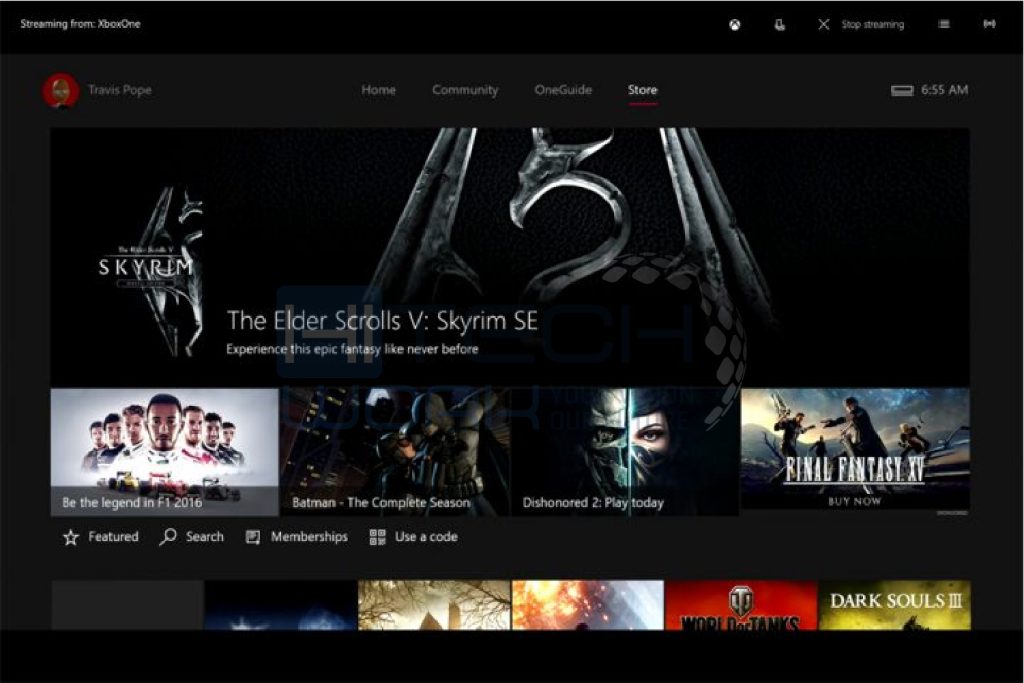This screenshot has width=1024, height=683.
Task: Click the battery indicator icon near the clock
Action: (903, 90)
